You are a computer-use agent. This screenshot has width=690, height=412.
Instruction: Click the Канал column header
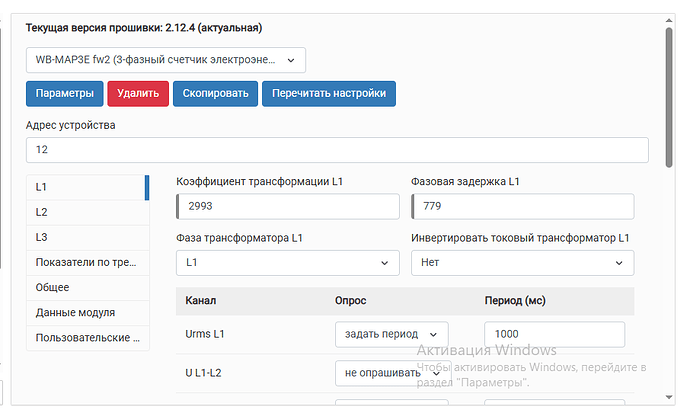201,301
